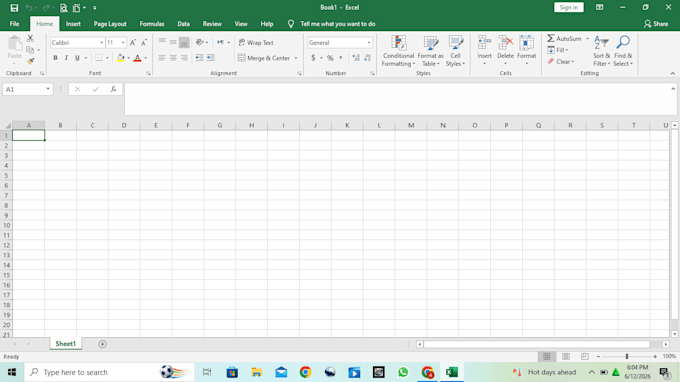
Task: Click Merge & Center button
Action: tap(264, 58)
